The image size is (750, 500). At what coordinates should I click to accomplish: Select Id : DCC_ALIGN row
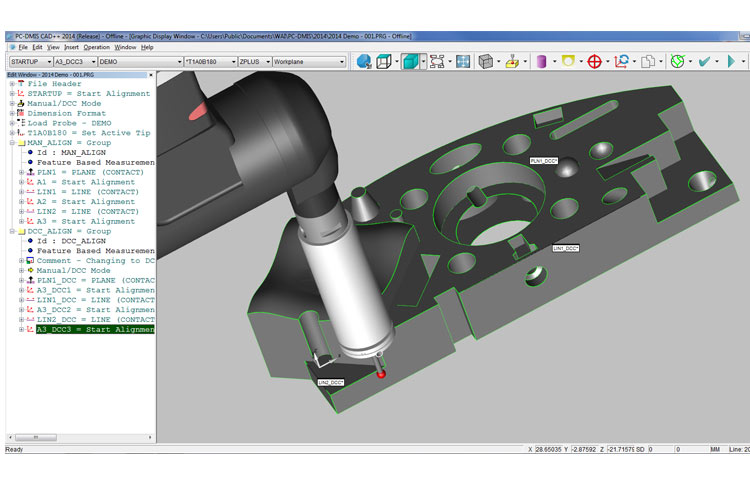71,241
